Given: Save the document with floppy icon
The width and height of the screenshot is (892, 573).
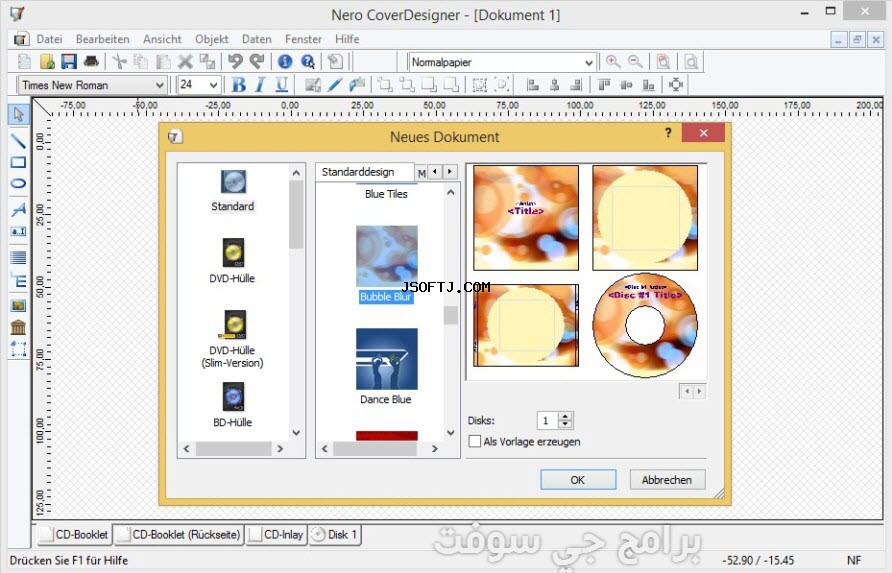Looking at the screenshot, I should coord(69,61).
